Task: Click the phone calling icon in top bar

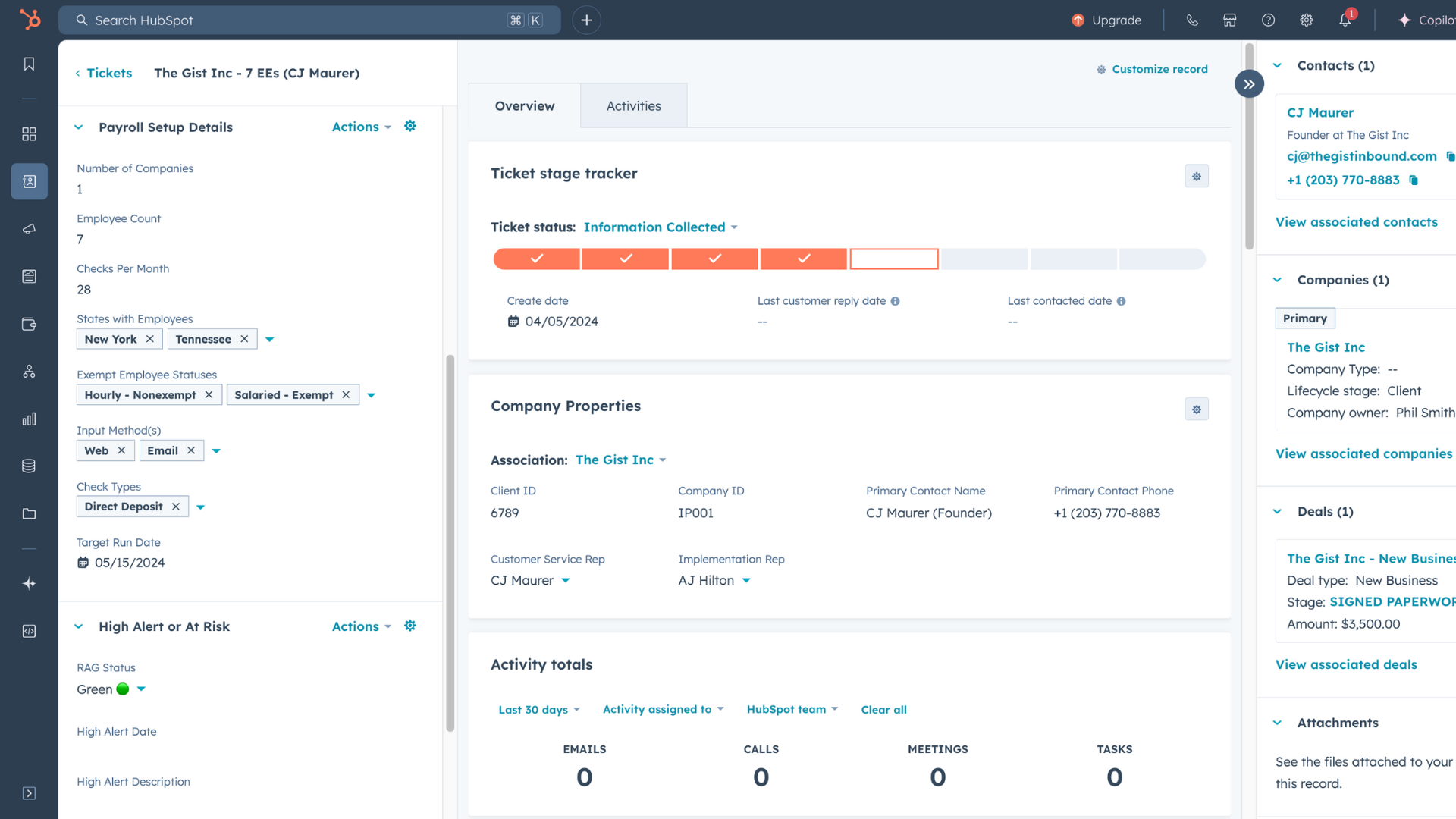Action: click(1192, 20)
